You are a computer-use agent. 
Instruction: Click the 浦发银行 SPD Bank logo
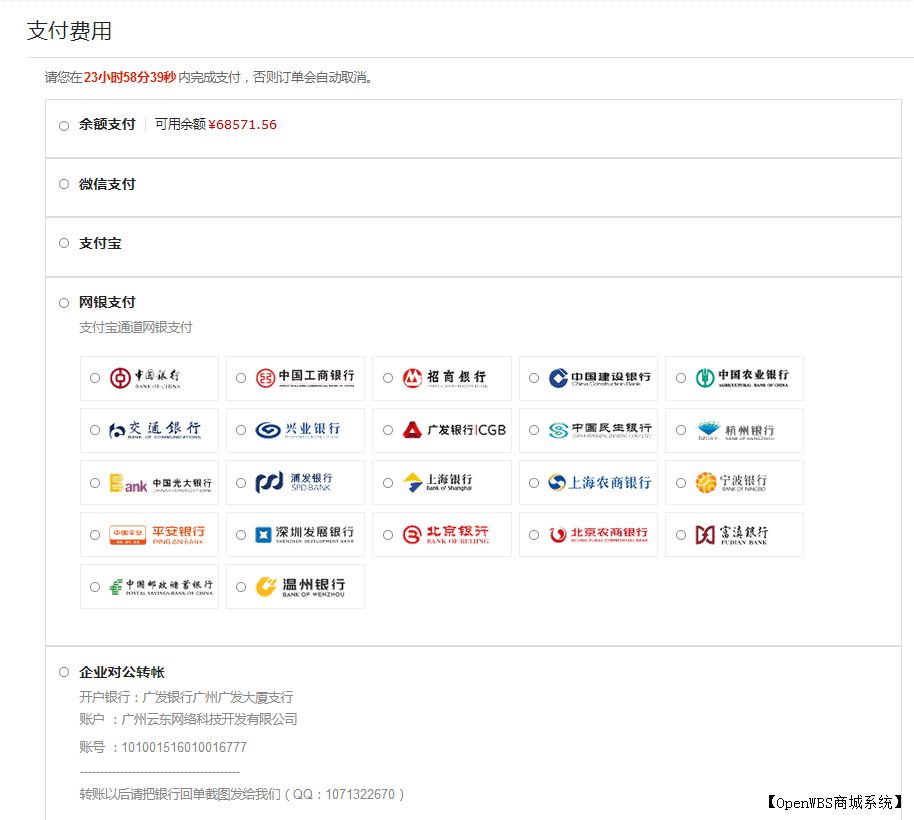click(305, 482)
